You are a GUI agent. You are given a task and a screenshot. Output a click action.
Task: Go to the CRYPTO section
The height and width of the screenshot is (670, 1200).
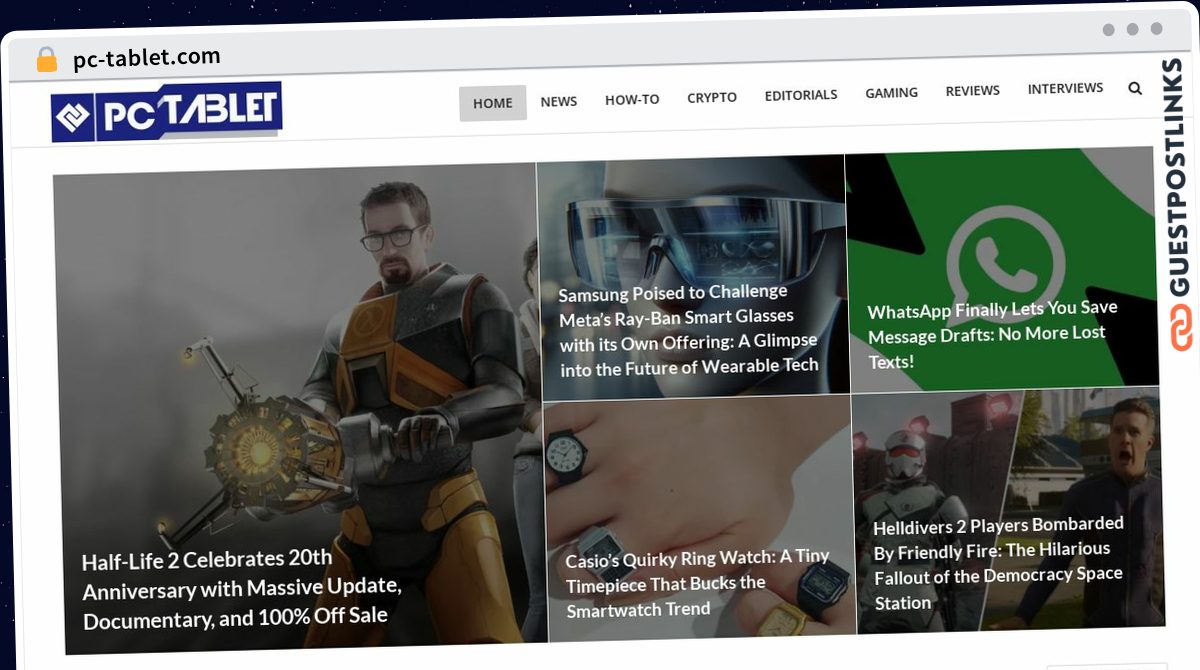click(712, 97)
